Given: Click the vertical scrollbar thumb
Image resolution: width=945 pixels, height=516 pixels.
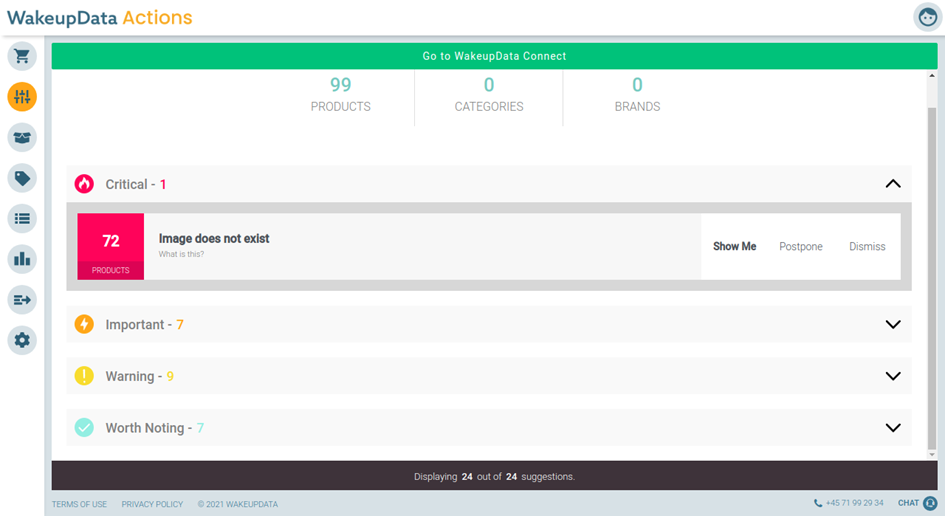Looking at the screenshot, I should (932, 277).
